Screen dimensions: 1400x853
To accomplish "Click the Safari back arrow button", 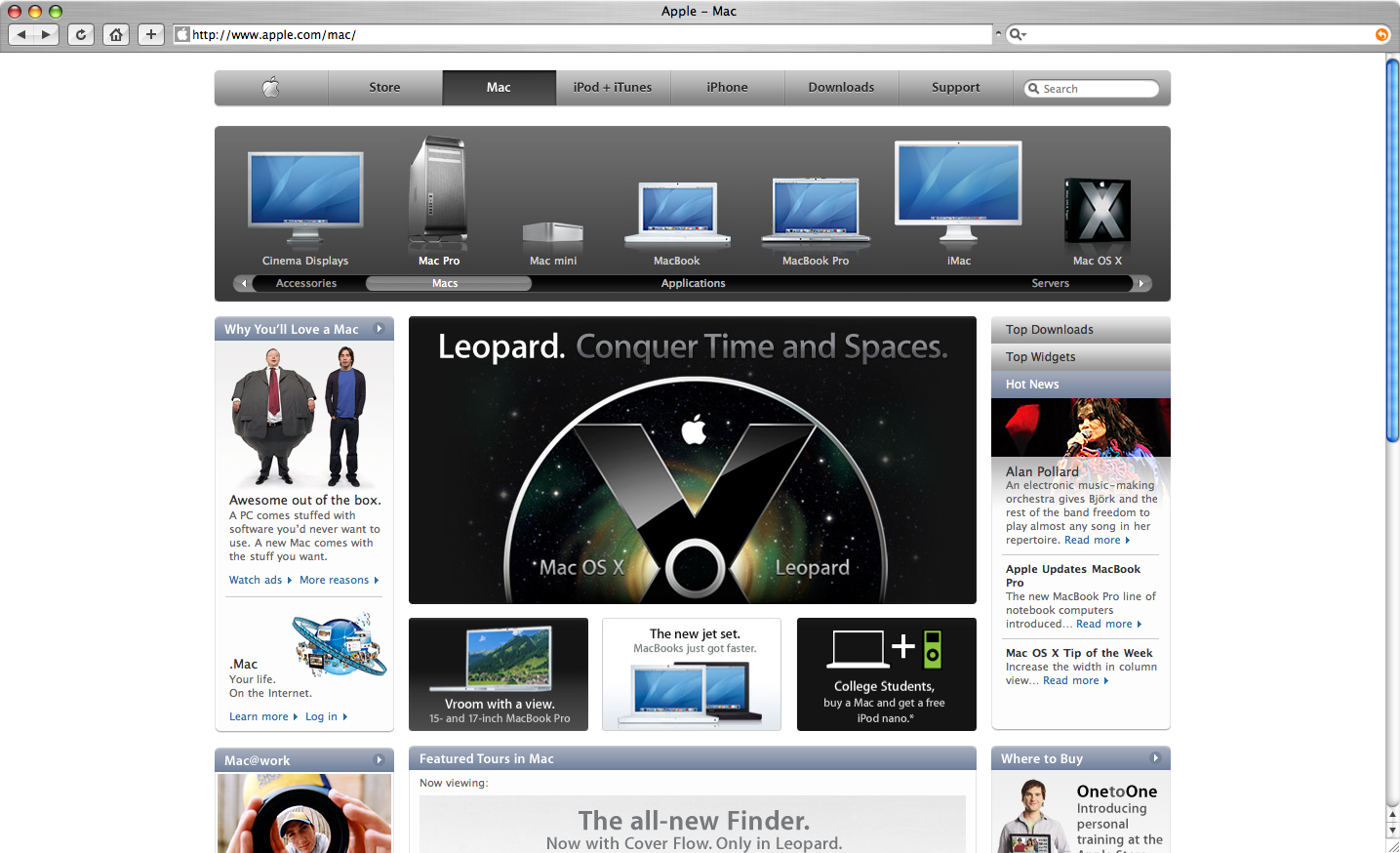I will (x=21, y=34).
